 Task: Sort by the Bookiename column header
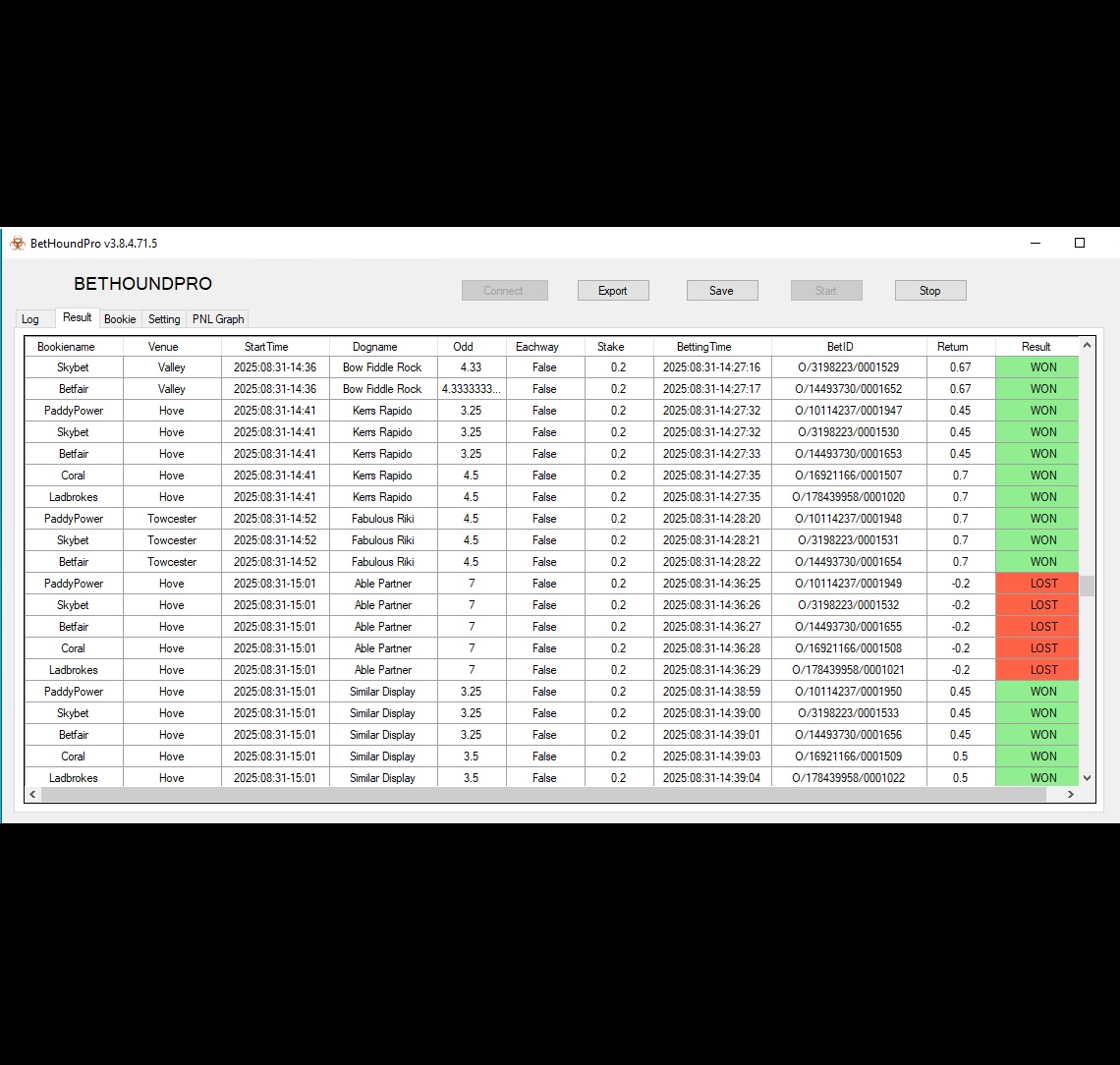[x=66, y=347]
